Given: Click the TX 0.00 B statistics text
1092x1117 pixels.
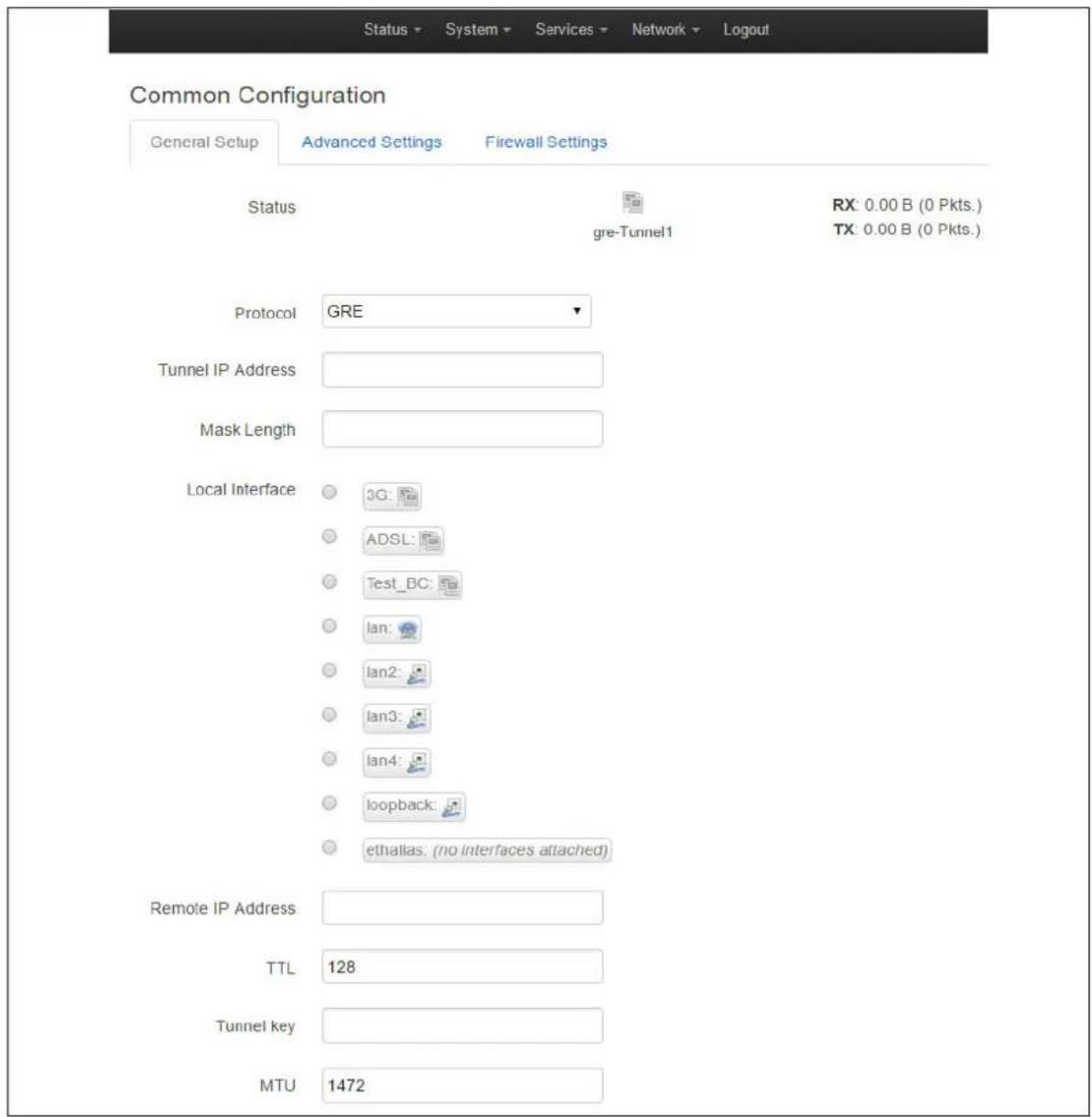Looking at the screenshot, I should click(x=906, y=229).
